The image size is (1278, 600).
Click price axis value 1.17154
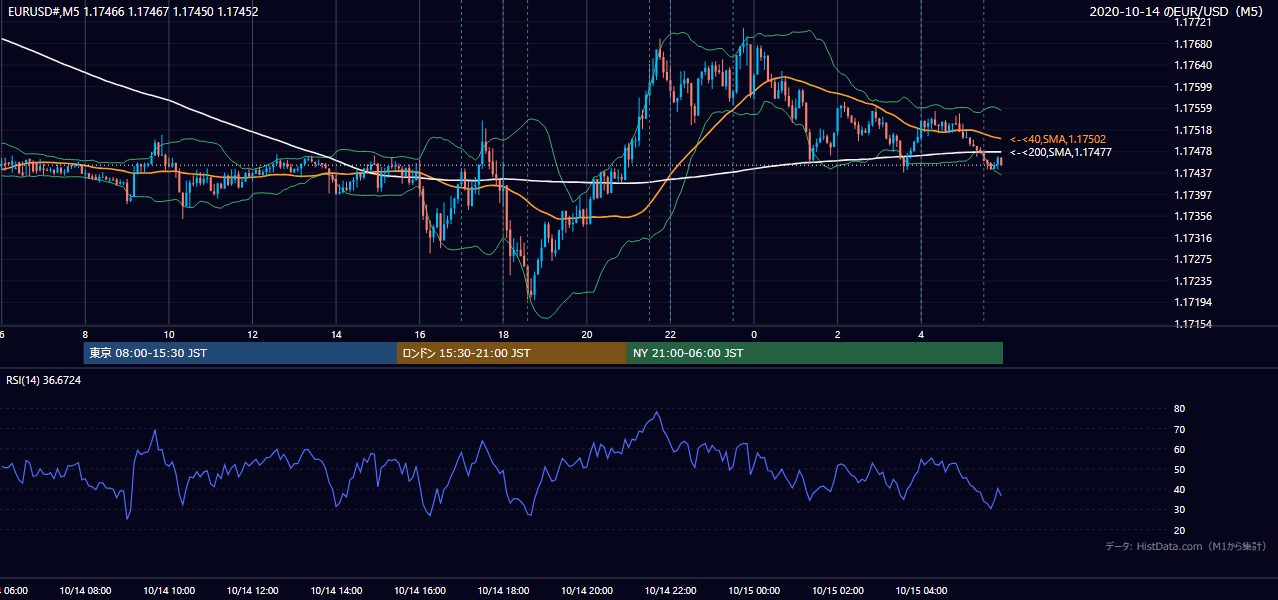click(x=1193, y=324)
